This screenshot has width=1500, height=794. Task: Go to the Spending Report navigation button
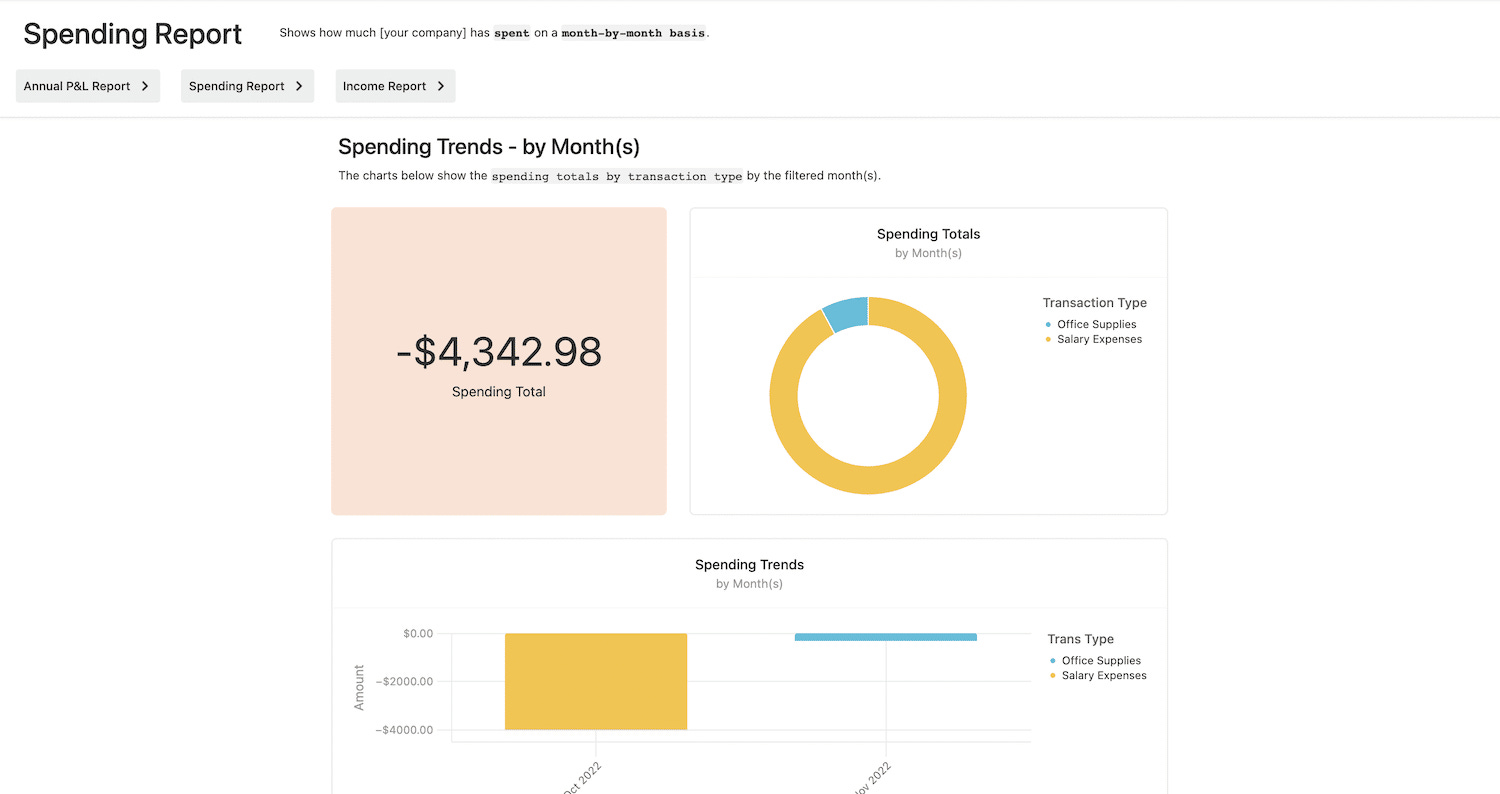[247, 86]
